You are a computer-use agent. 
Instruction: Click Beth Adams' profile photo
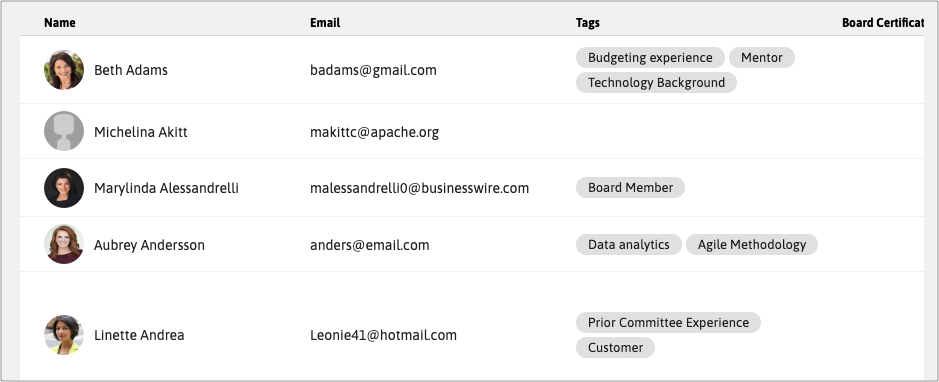click(x=63, y=70)
